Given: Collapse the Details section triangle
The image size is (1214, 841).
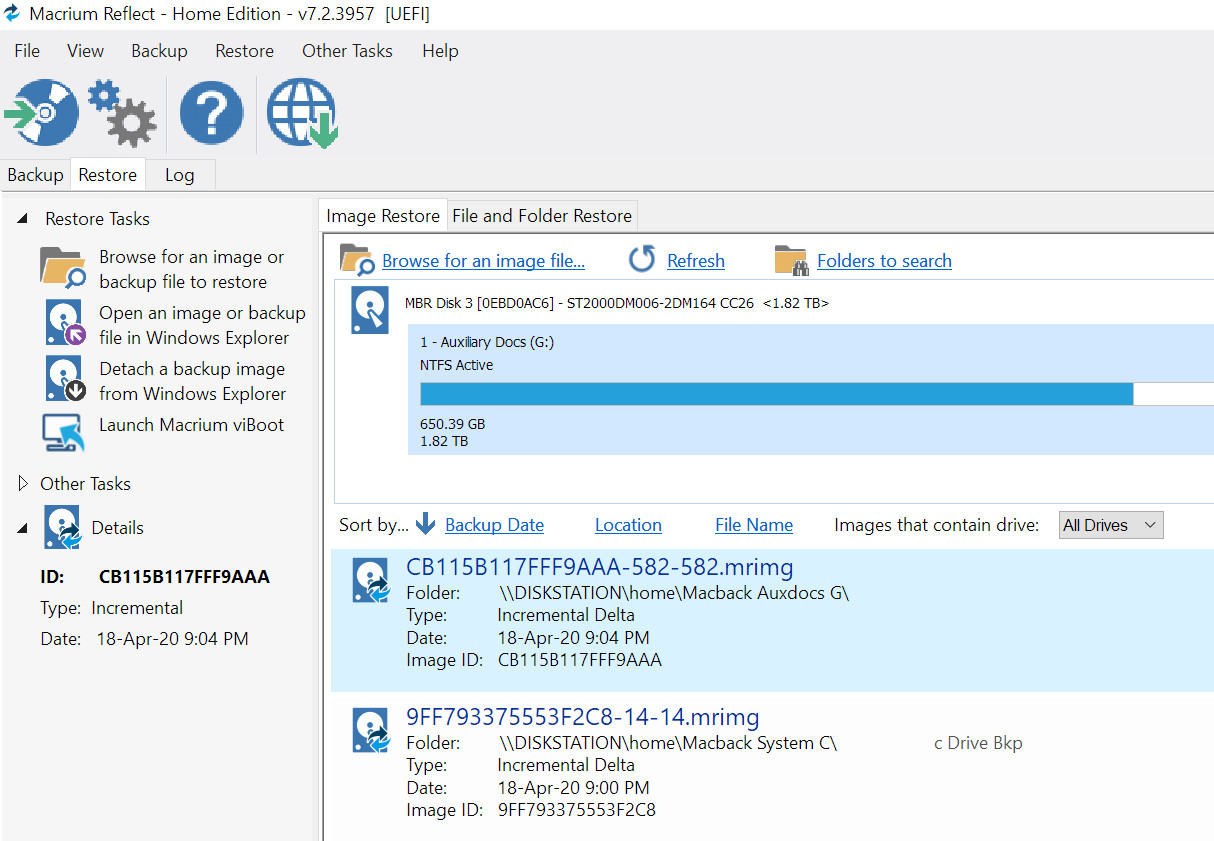Looking at the screenshot, I should click(x=22, y=528).
